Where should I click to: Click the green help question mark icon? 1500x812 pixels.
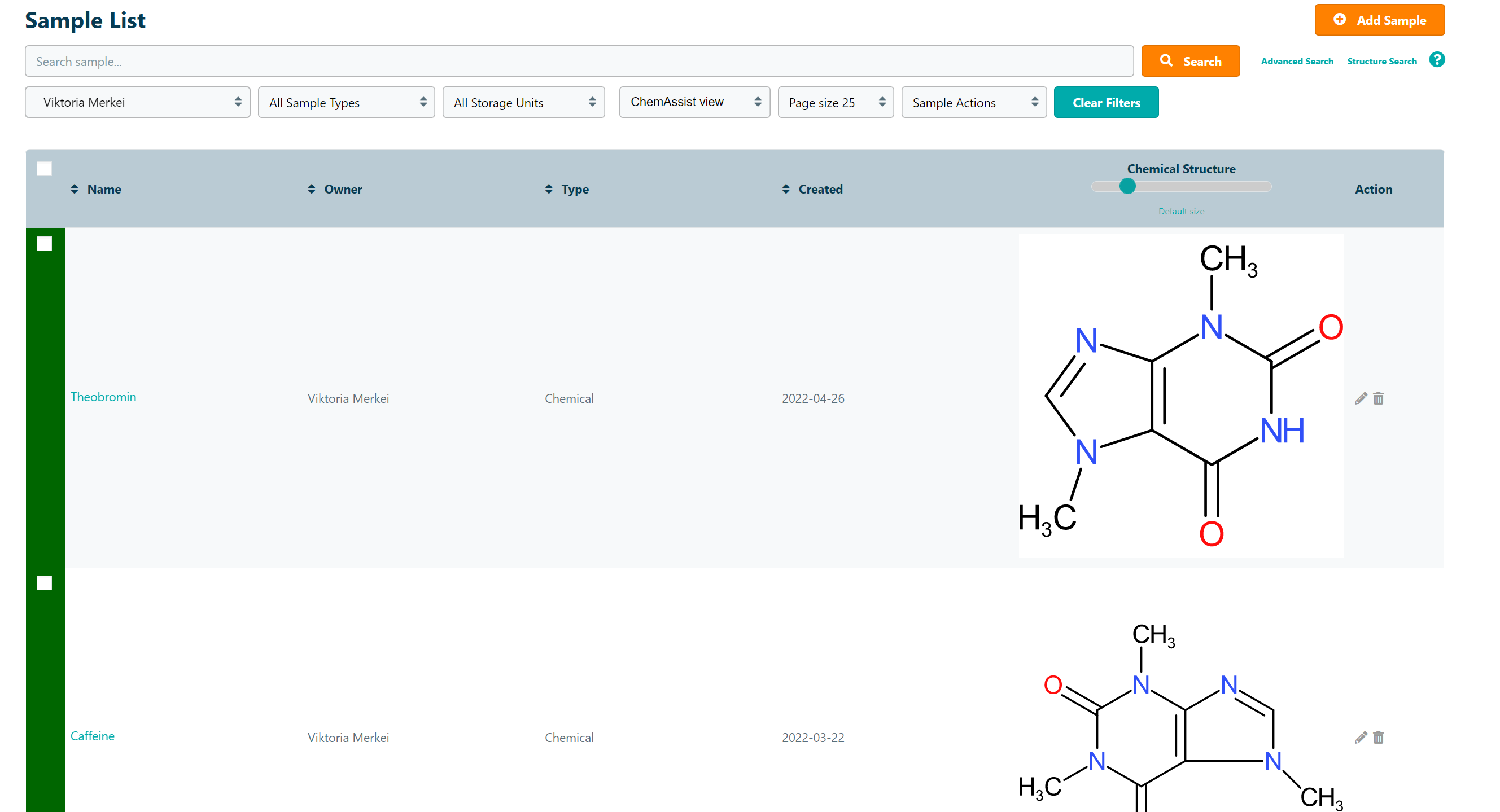pyautogui.click(x=1437, y=60)
